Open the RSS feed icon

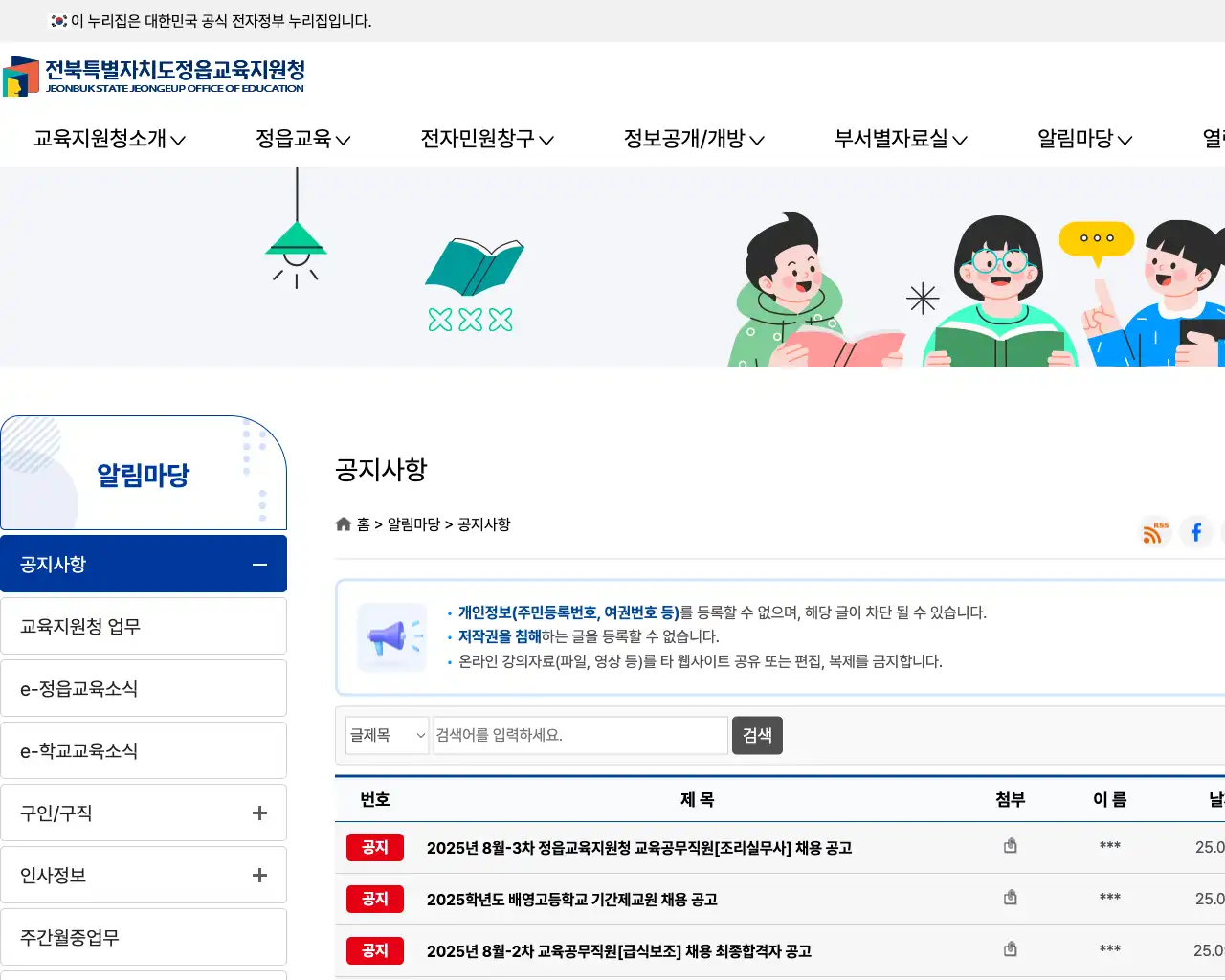point(1154,532)
